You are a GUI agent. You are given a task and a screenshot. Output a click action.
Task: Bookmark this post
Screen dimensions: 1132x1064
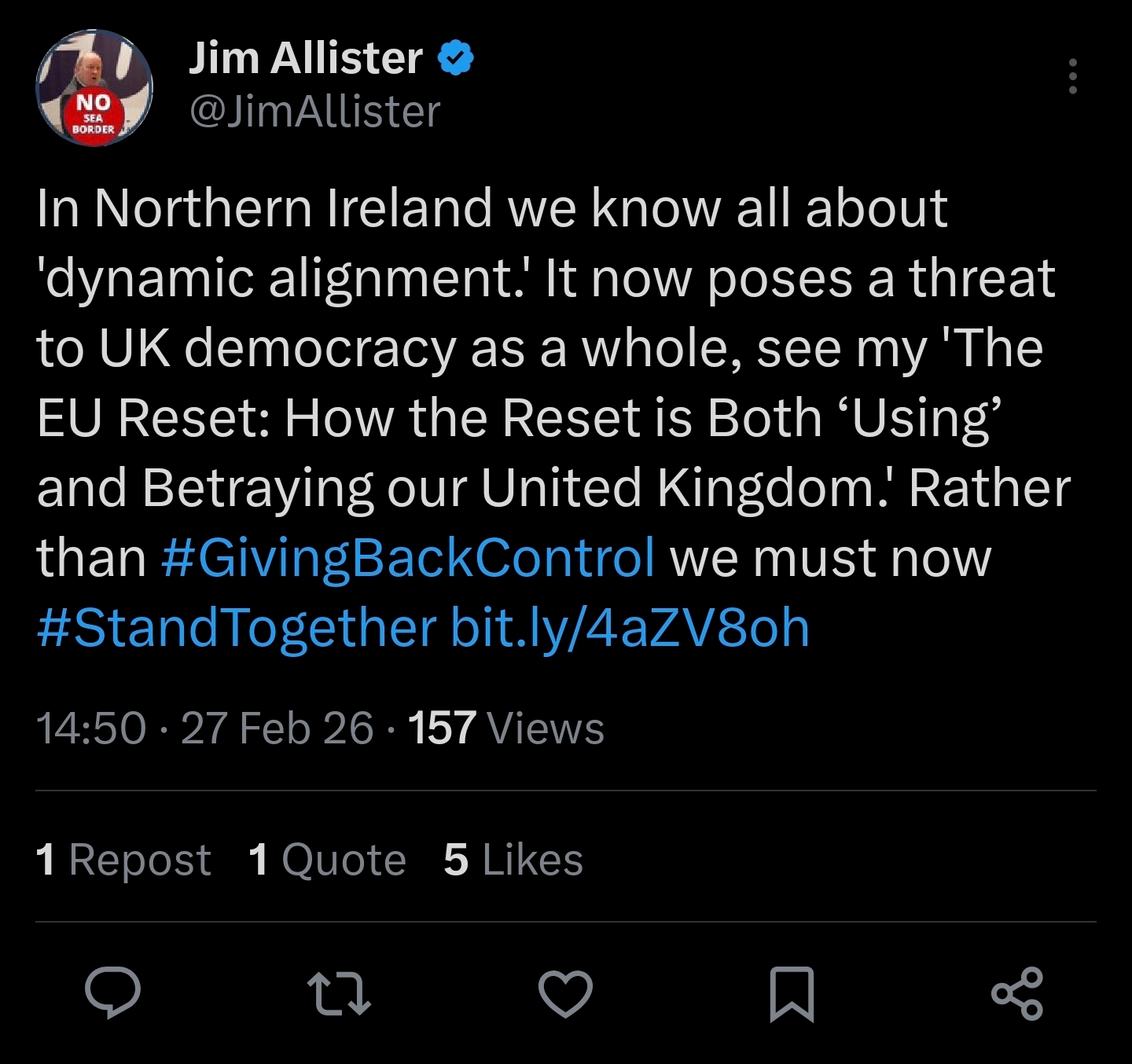791,994
